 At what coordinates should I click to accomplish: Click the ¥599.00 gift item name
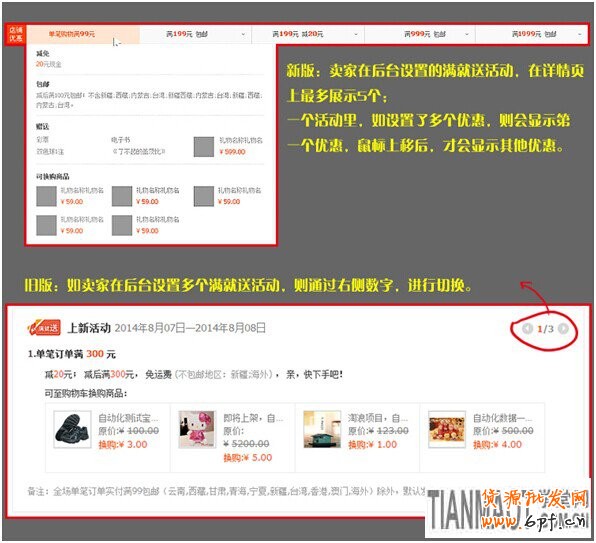241,140
